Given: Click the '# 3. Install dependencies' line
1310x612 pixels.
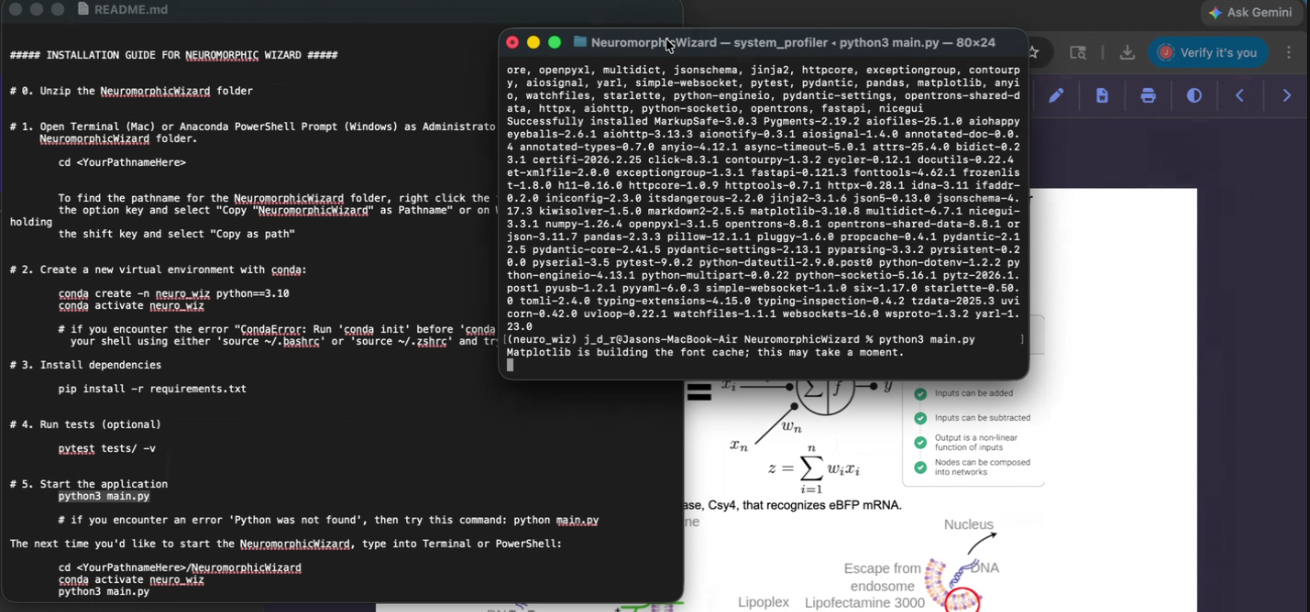Looking at the screenshot, I should click(86, 365).
